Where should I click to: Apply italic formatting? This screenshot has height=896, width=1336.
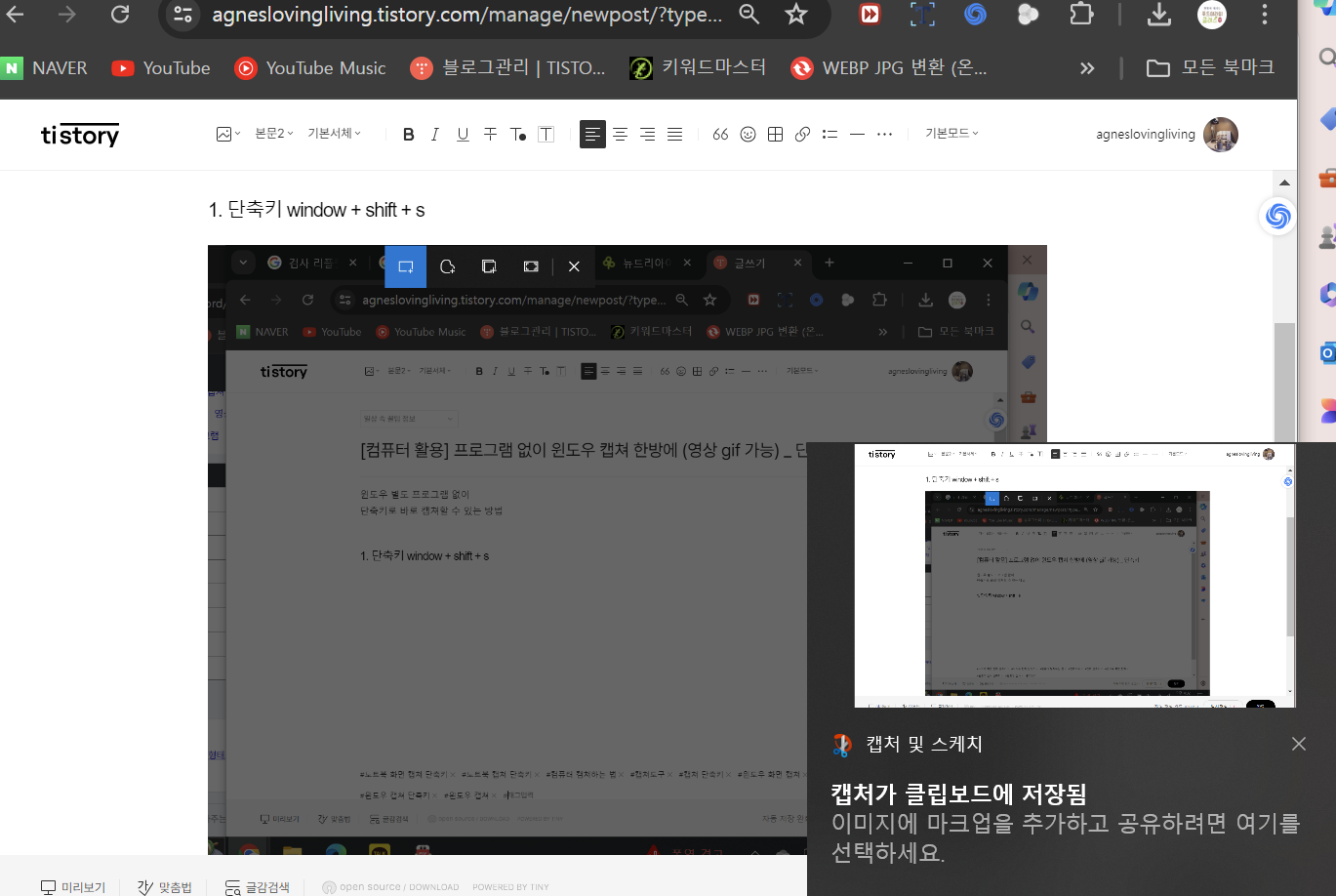coord(434,134)
